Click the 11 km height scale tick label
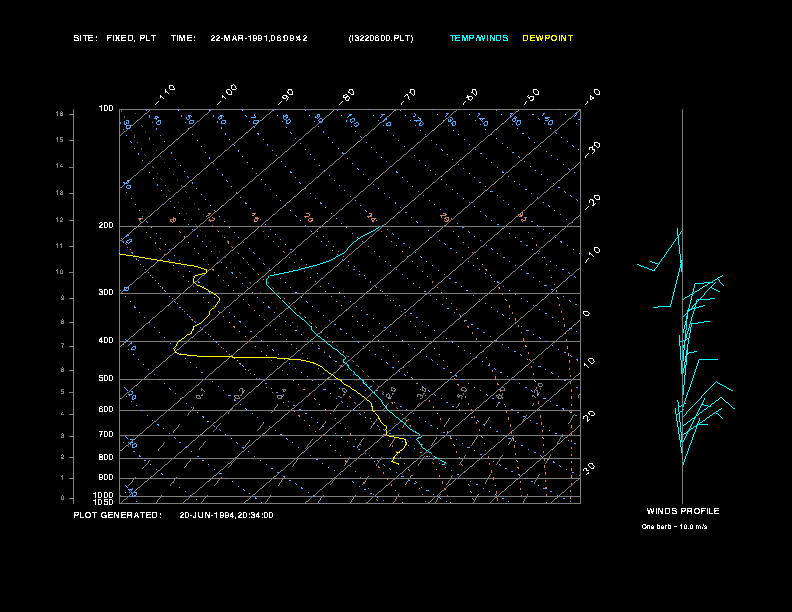The width and height of the screenshot is (792, 612). point(60,246)
